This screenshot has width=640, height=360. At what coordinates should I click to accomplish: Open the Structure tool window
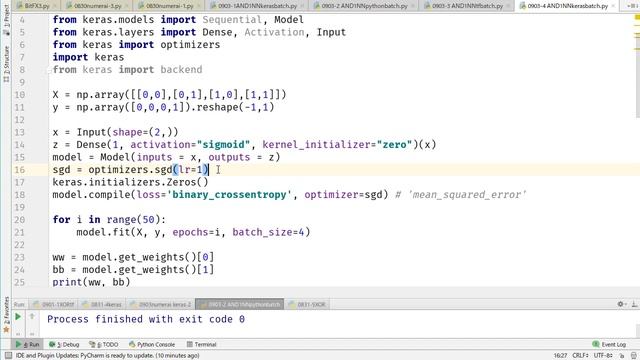6,63
